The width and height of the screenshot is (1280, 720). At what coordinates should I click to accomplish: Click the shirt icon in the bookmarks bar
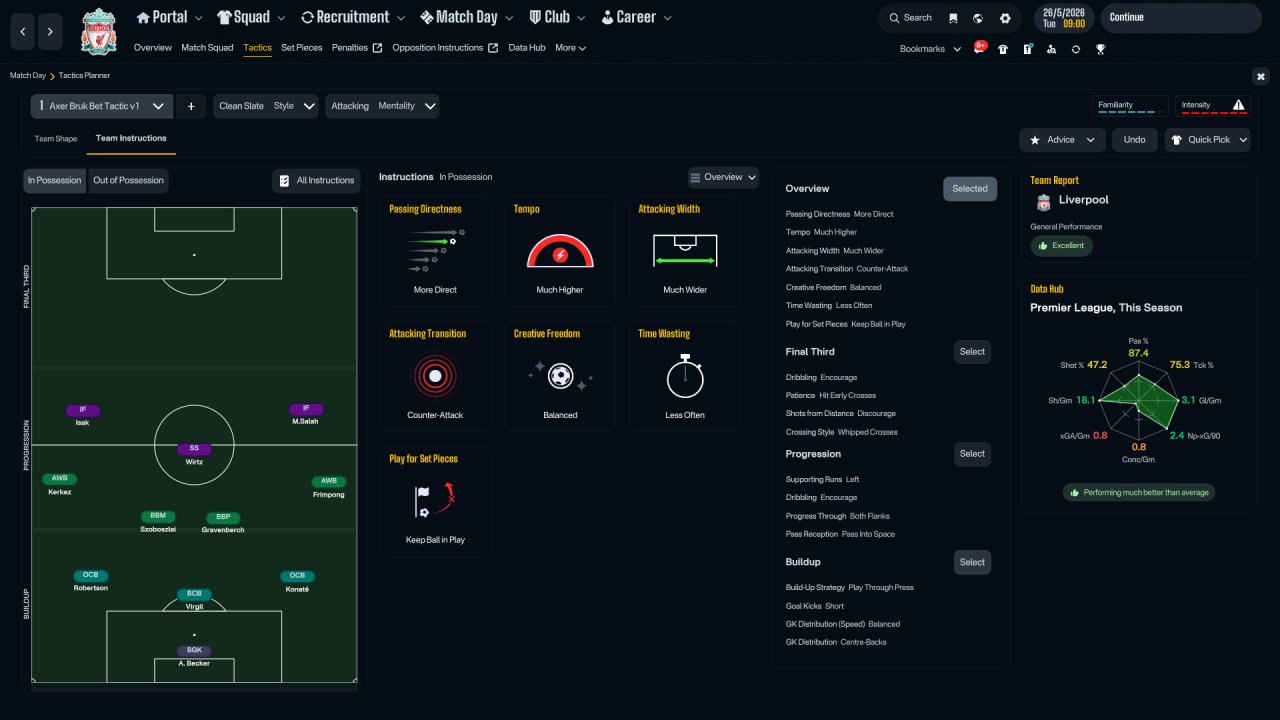(x=1003, y=49)
